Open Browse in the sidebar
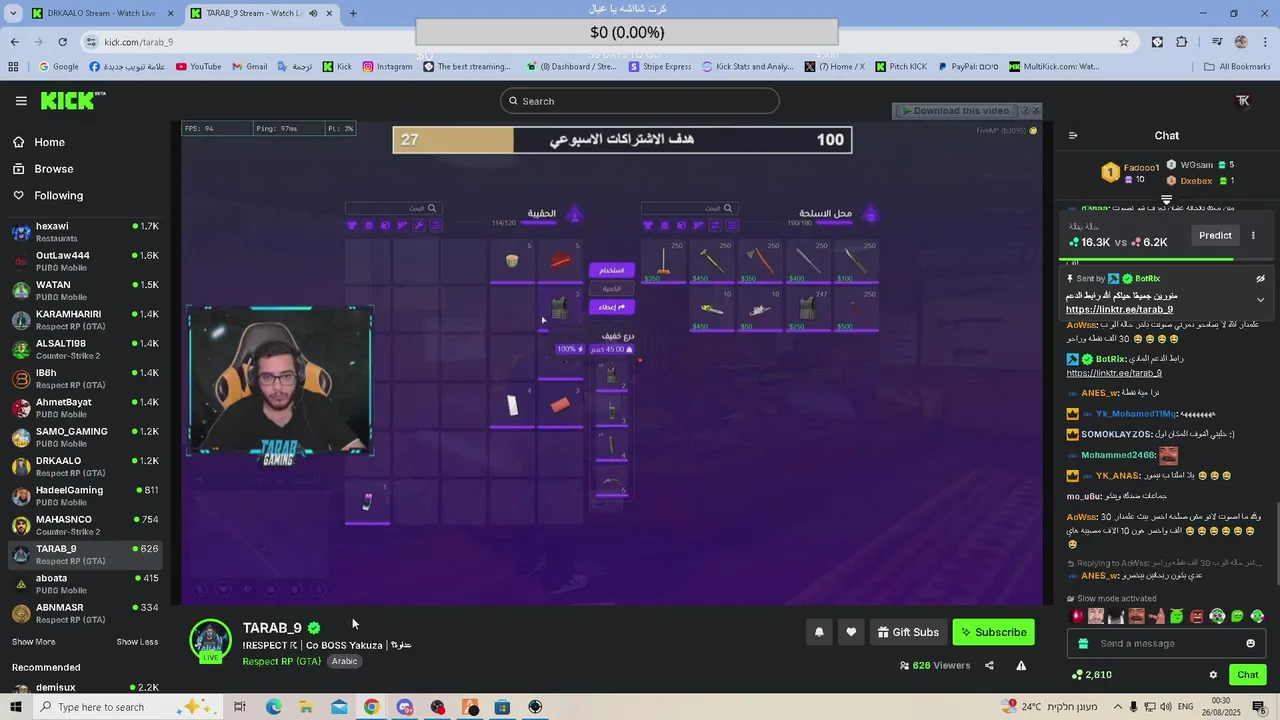Image resolution: width=1280 pixels, height=720 pixels. click(54, 169)
